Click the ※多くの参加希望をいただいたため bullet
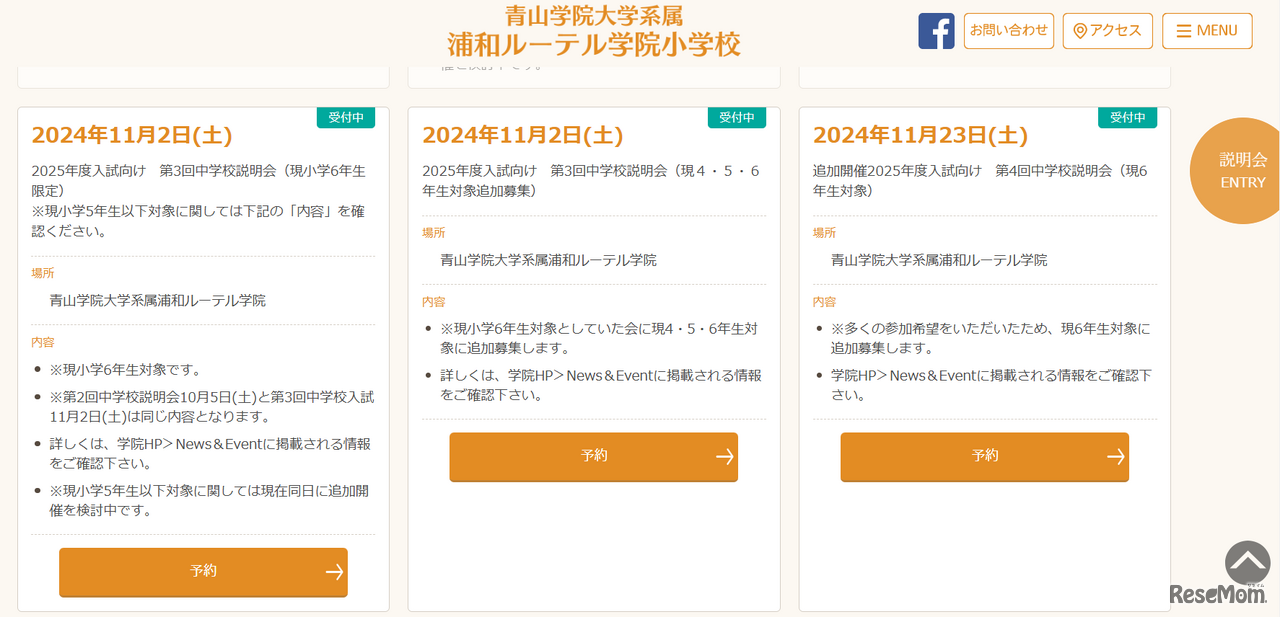Image resolution: width=1280 pixels, height=617 pixels. click(990, 338)
